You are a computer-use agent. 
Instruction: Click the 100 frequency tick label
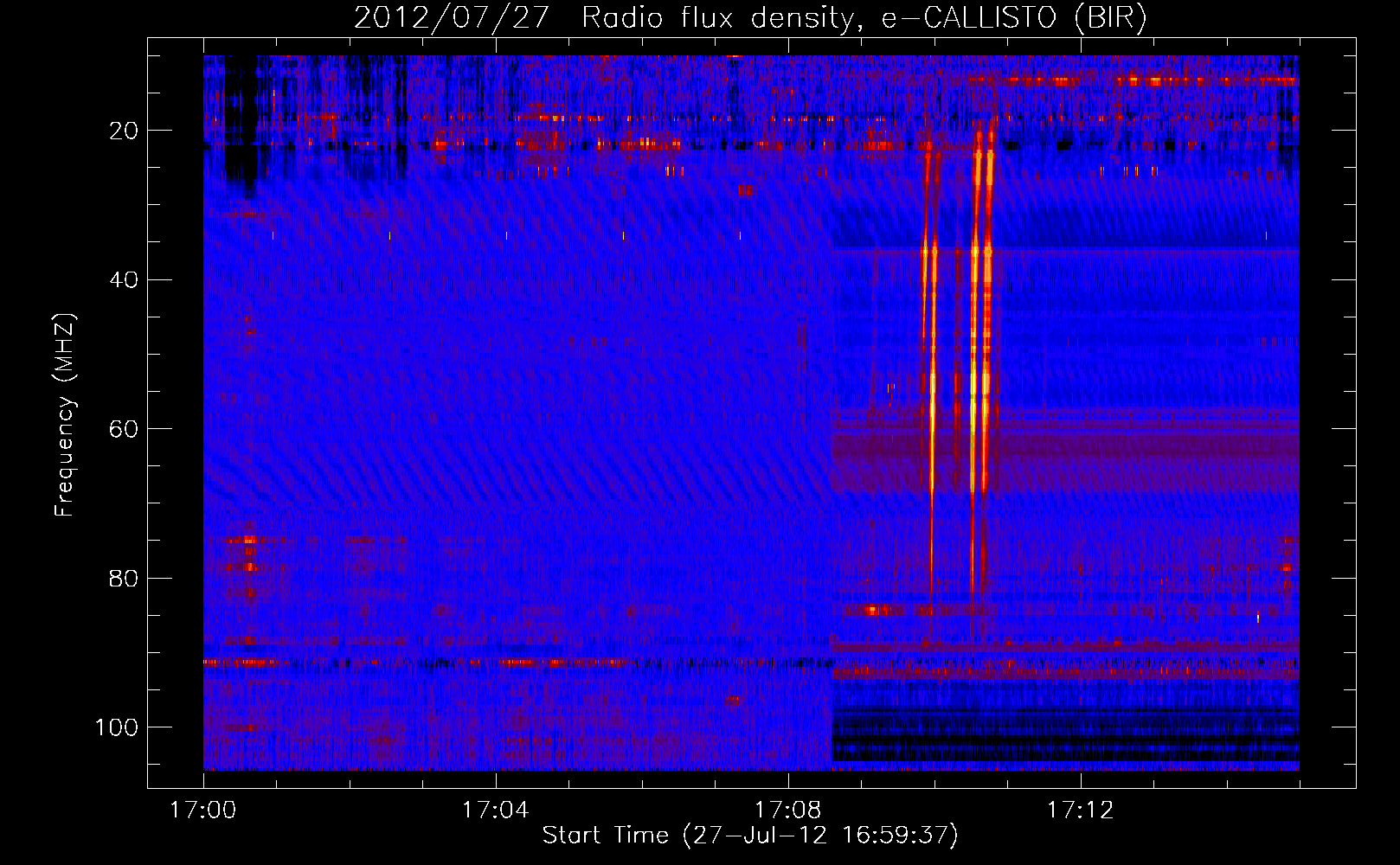[x=117, y=727]
